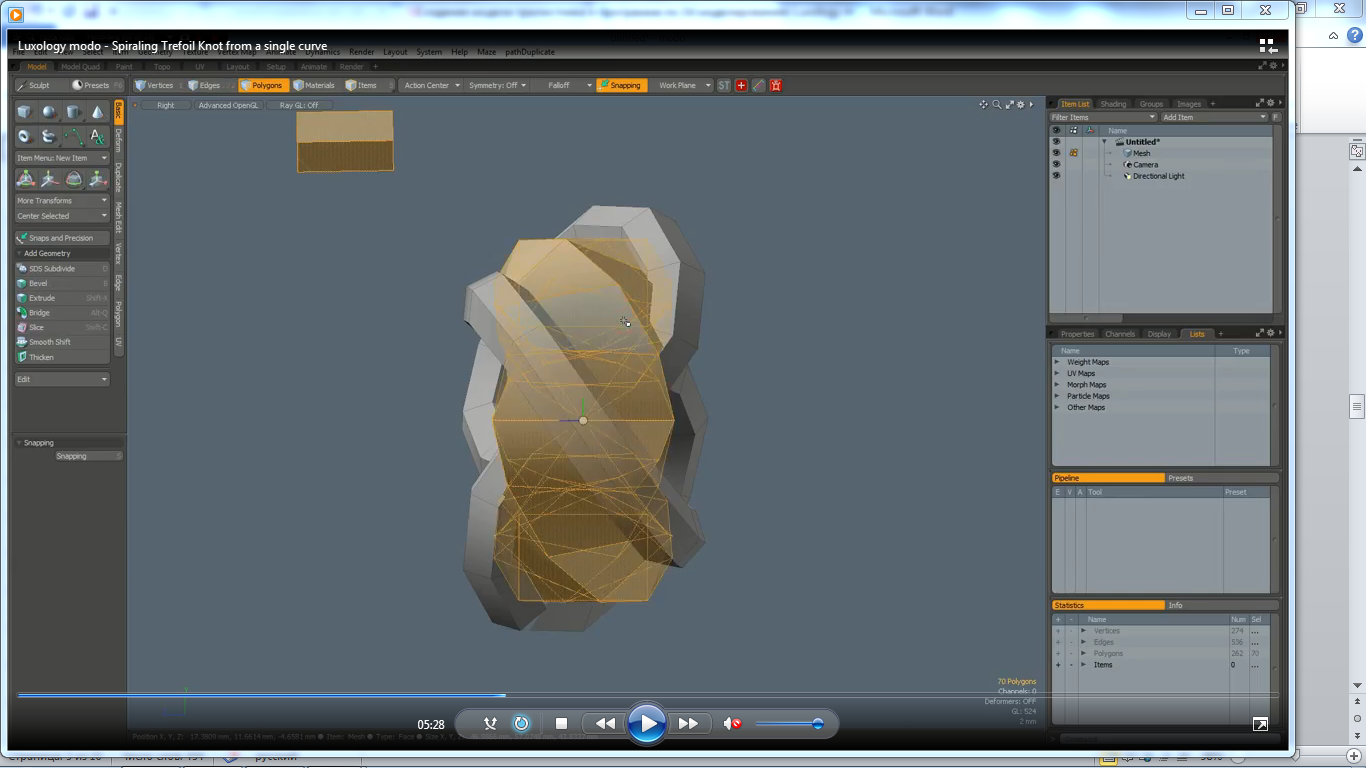Open the Center Selected dropdown
The height and width of the screenshot is (768, 1366).
coord(62,216)
